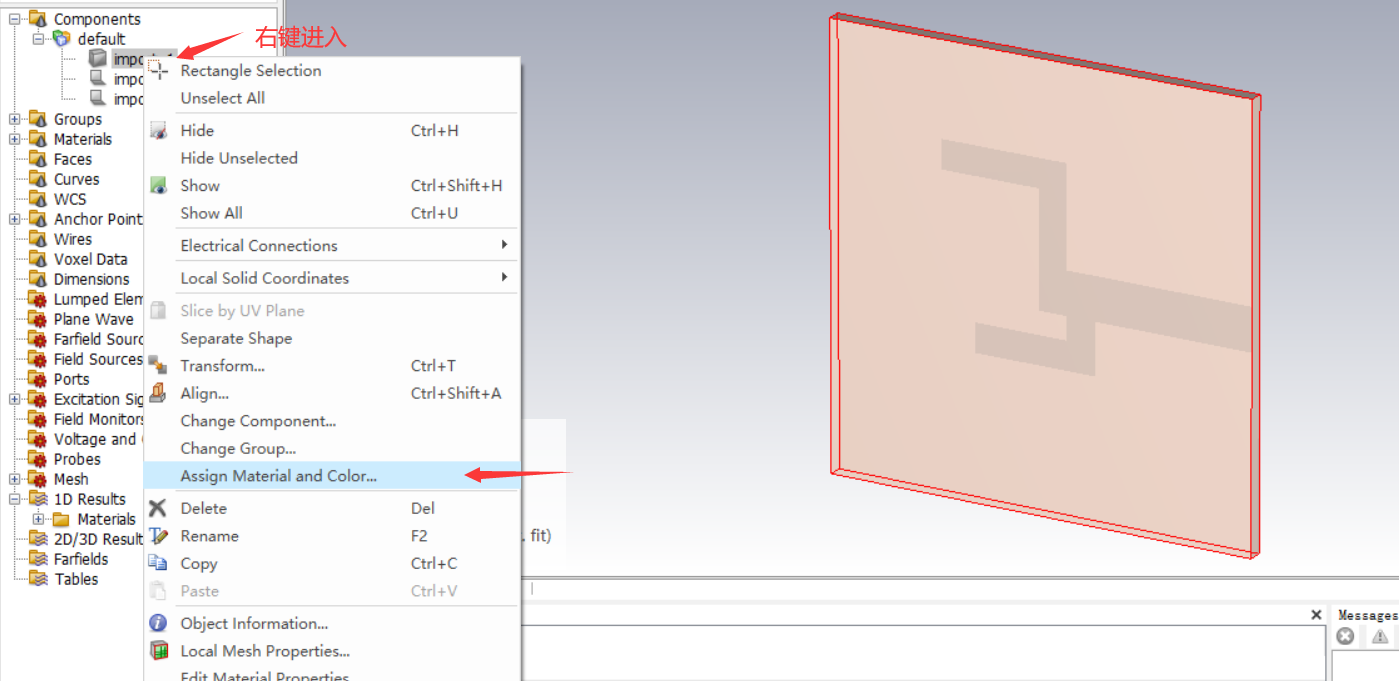The width and height of the screenshot is (1399, 681).
Task: Select the highlighted imported solid icon
Action: point(97,59)
